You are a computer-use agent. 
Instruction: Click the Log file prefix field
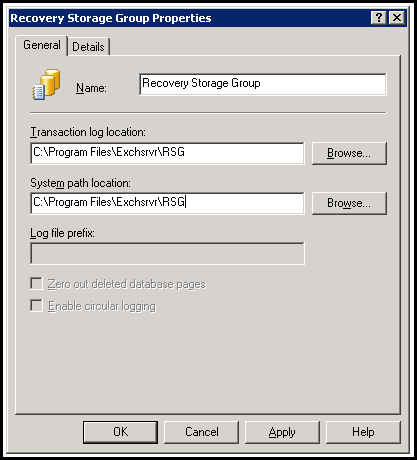point(167,253)
